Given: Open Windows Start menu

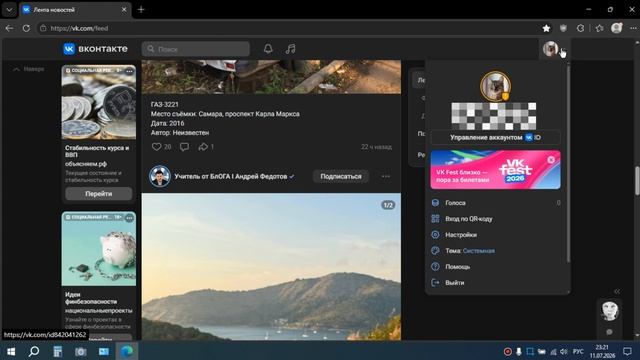Looking at the screenshot, I should click(x=11, y=351).
